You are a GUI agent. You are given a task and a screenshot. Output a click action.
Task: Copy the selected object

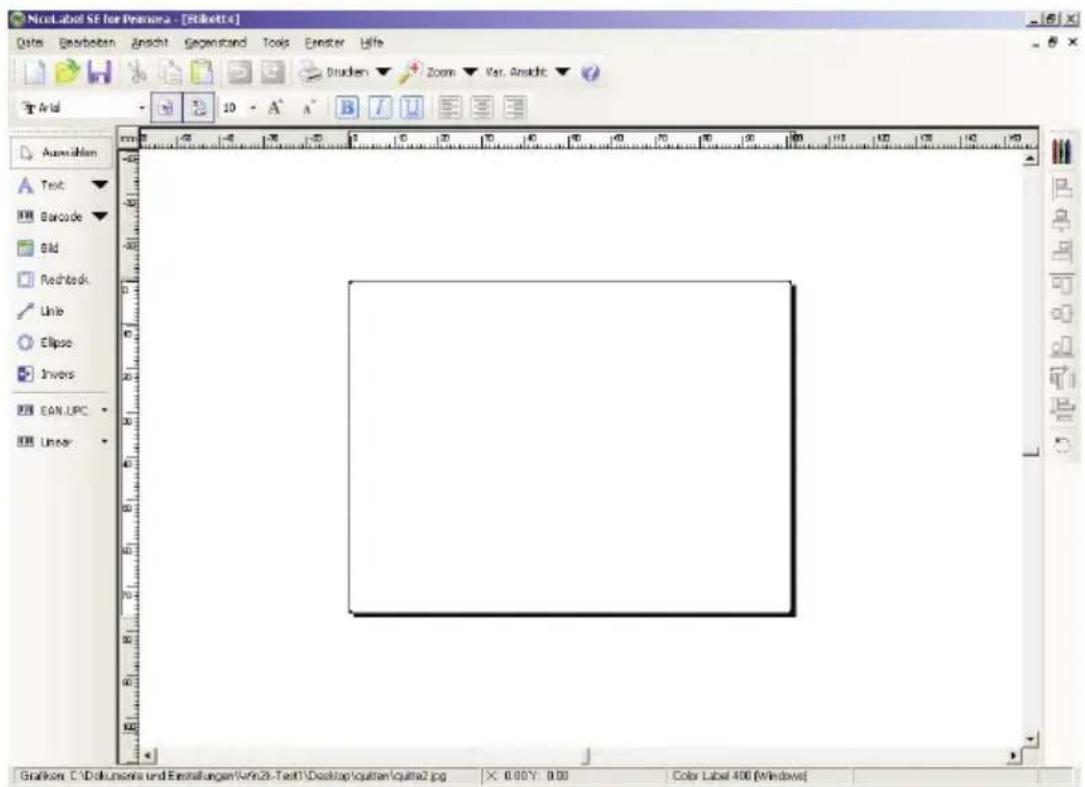pyautogui.click(x=170, y=72)
